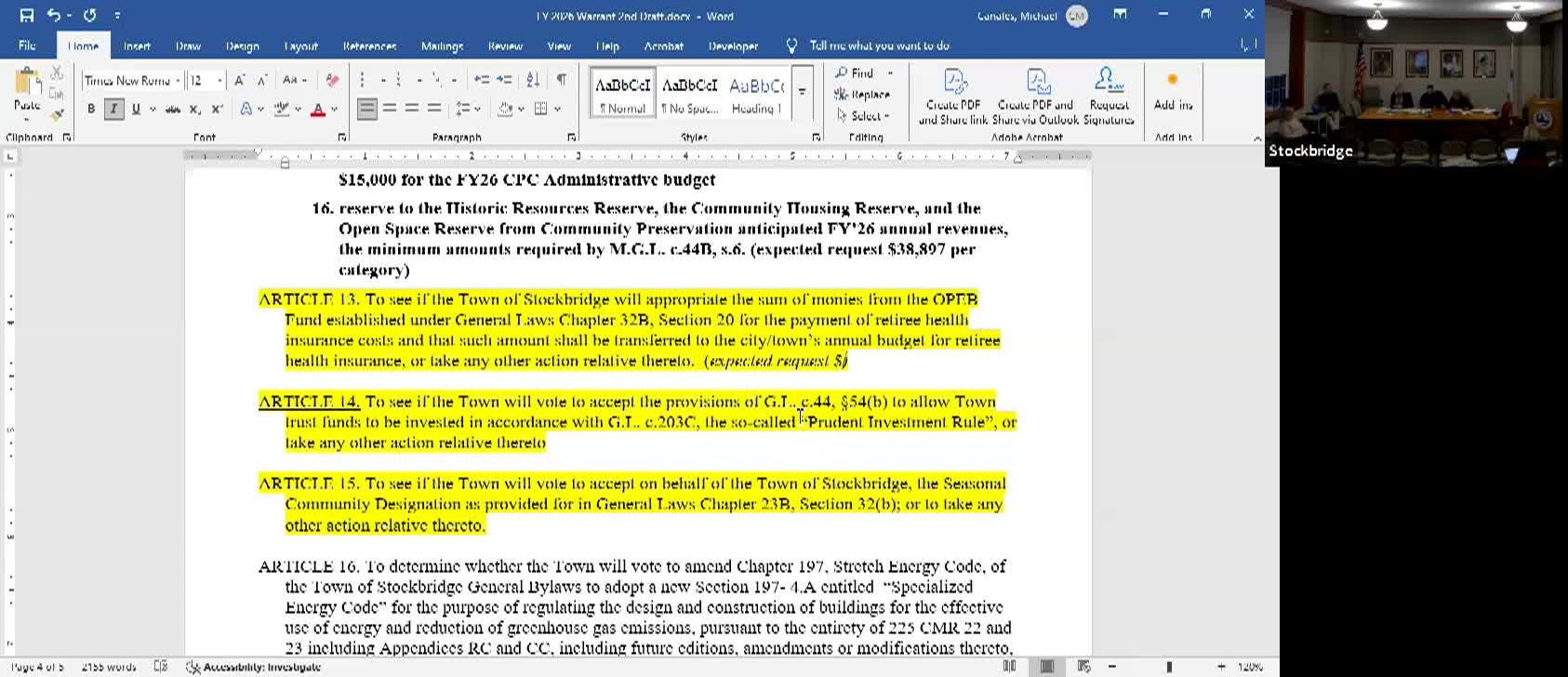
Task: Click the red font color button
Action: (318, 109)
